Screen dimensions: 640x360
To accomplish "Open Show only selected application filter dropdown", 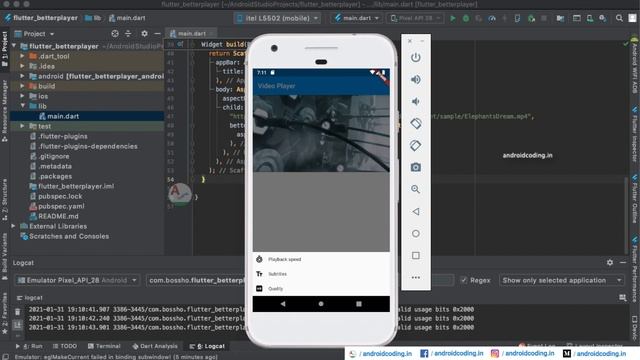I will [x=562, y=280].
